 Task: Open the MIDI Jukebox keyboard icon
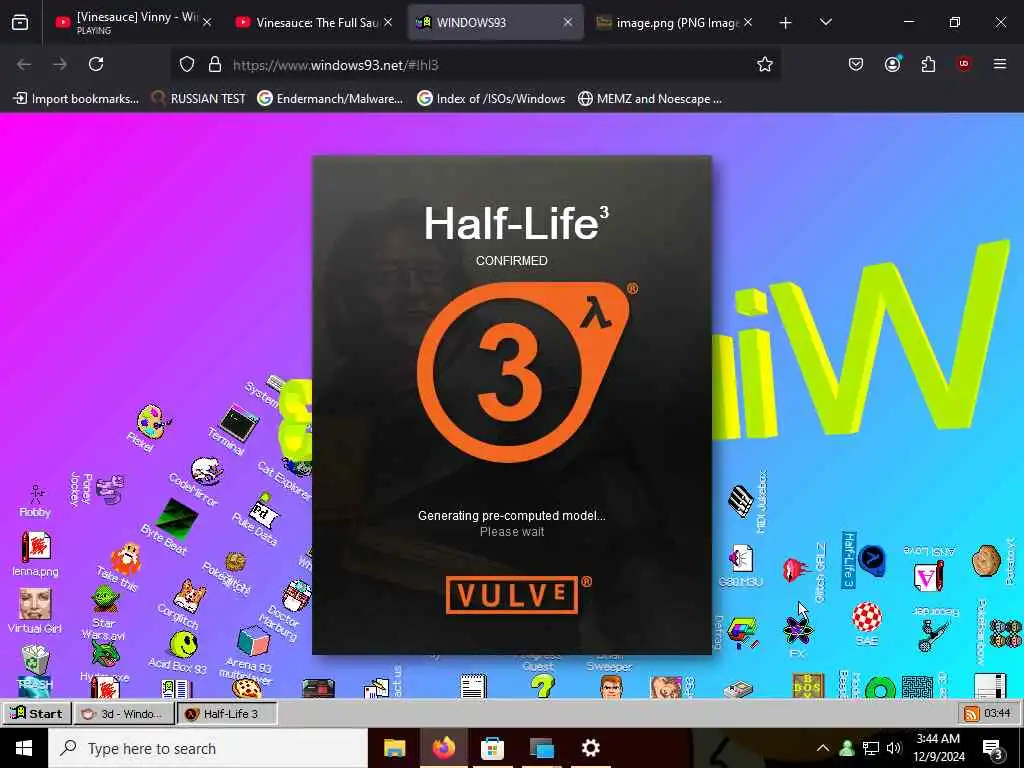741,502
